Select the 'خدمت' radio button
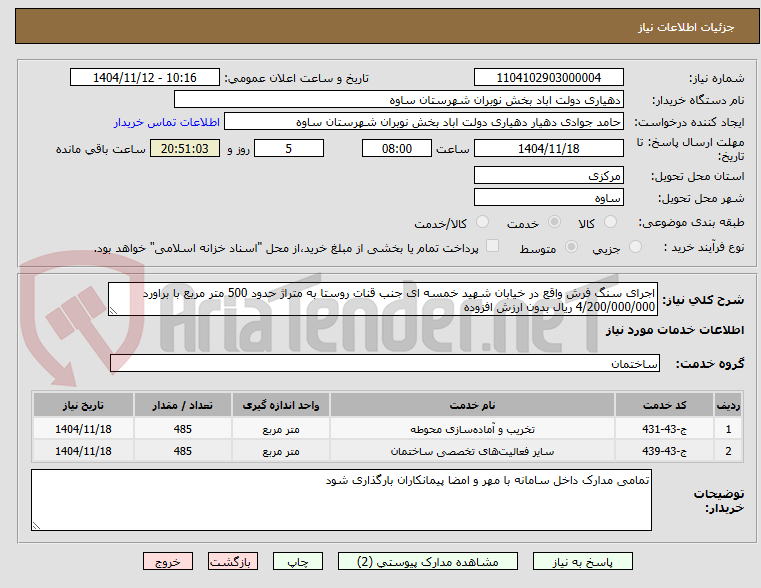761x588 pixels. click(x=554, y=222)
